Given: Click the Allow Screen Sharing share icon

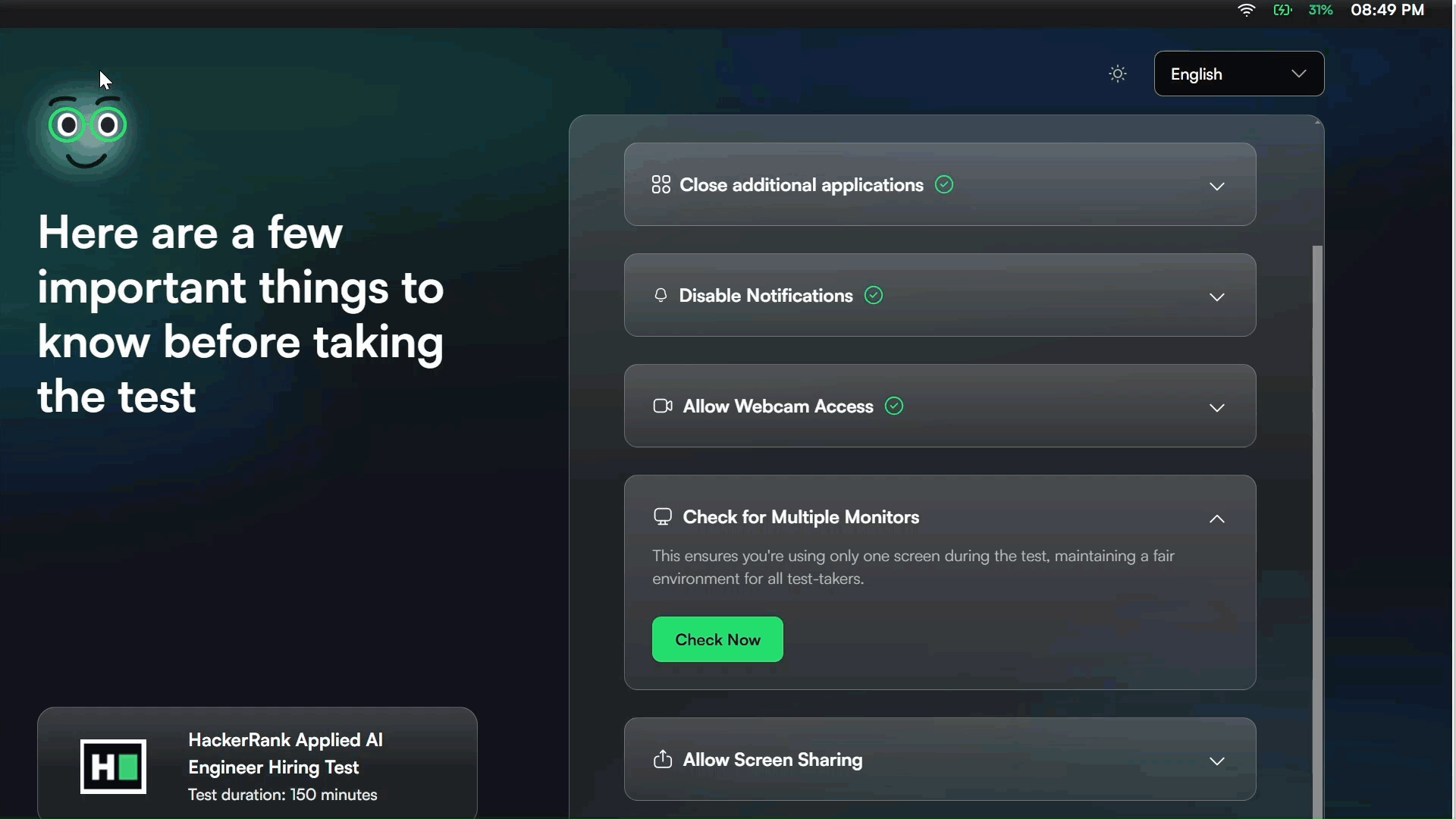Looking at the screenshot, I should point(662,760).
